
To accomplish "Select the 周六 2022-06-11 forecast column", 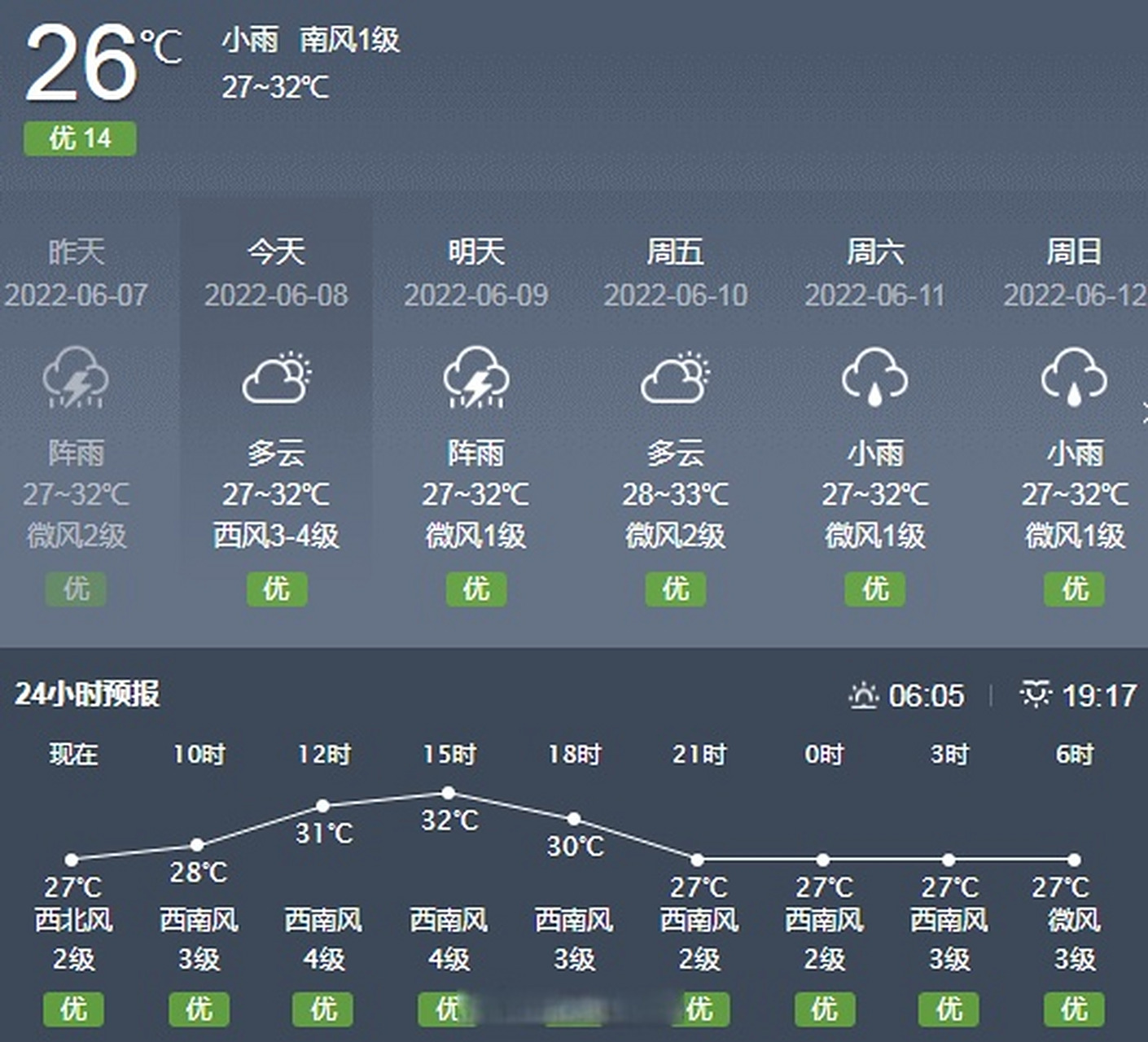I will point(875,419).
